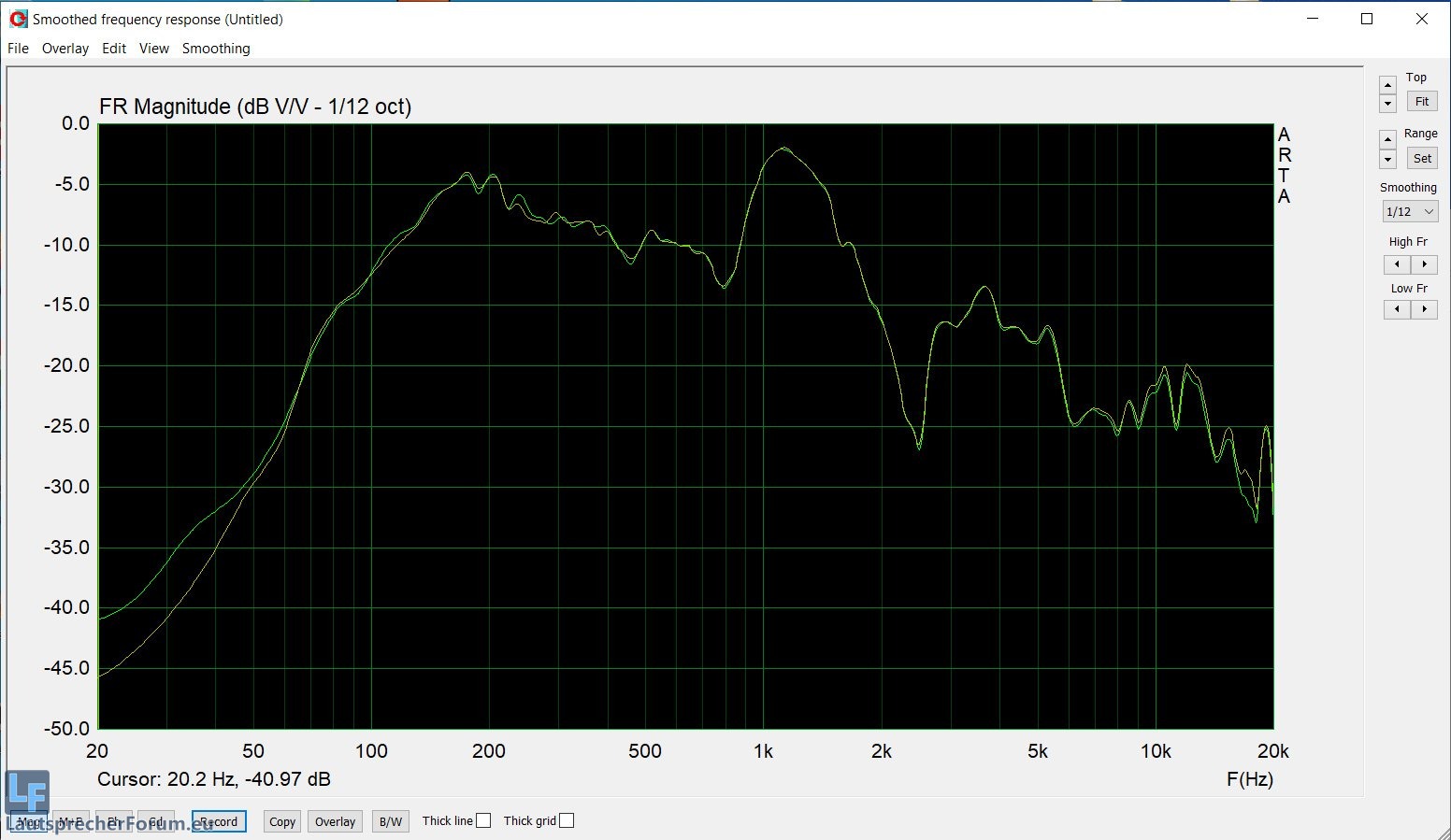Open the Smoothing 1/12 dropdown
The image size is (1451, 840).
(x=1409, y=212)
